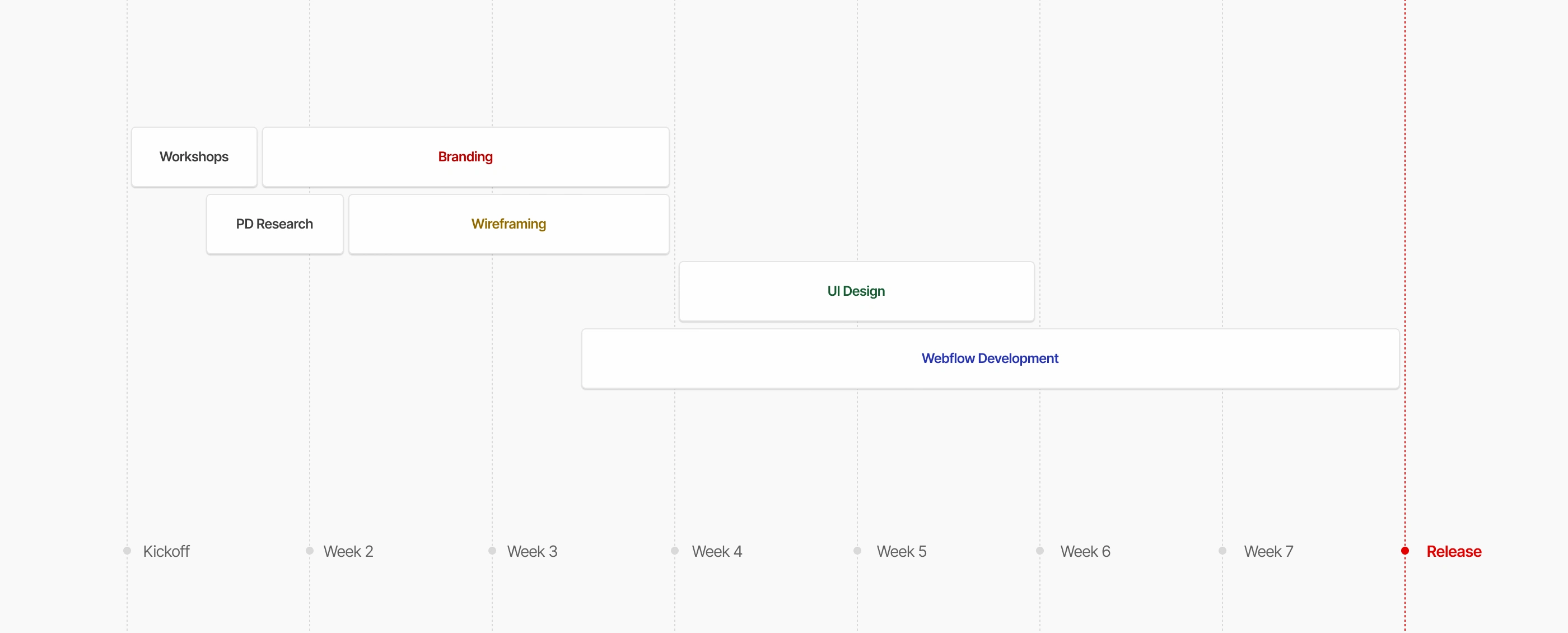Image resolution: width=1568 pixels, height=633 pixels.
Task: Click the Workshops task card
Action: 194,157
